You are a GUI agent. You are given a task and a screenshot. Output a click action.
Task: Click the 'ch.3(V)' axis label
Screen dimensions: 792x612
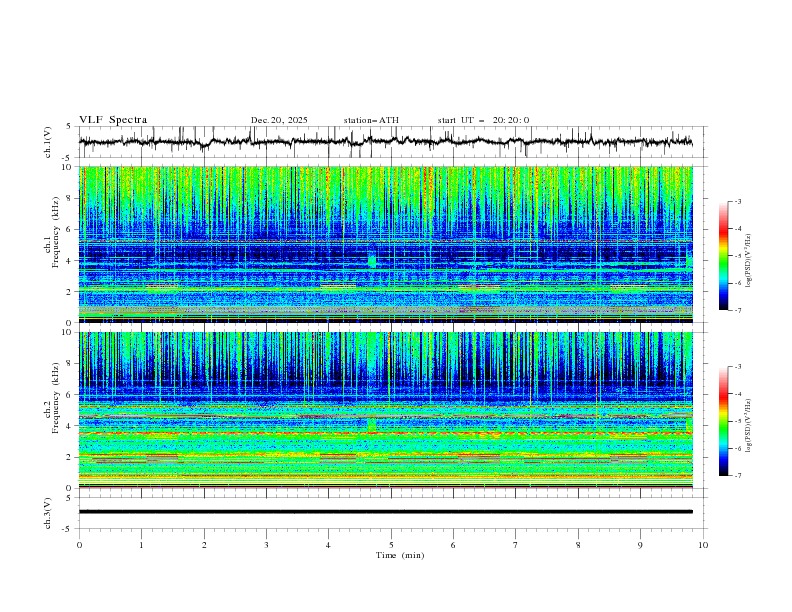(48, 513)
